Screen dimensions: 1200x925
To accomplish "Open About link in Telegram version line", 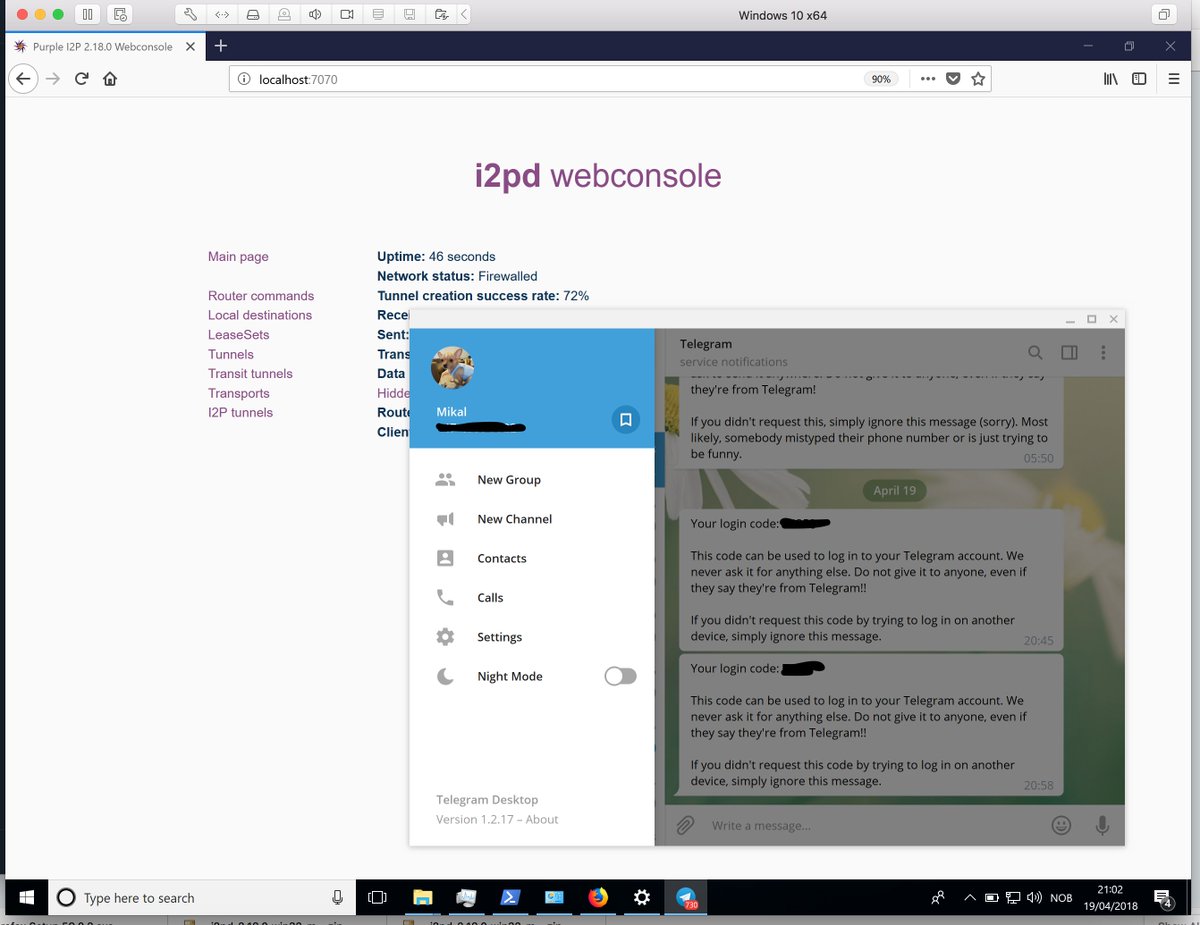I will coord(542,819).
